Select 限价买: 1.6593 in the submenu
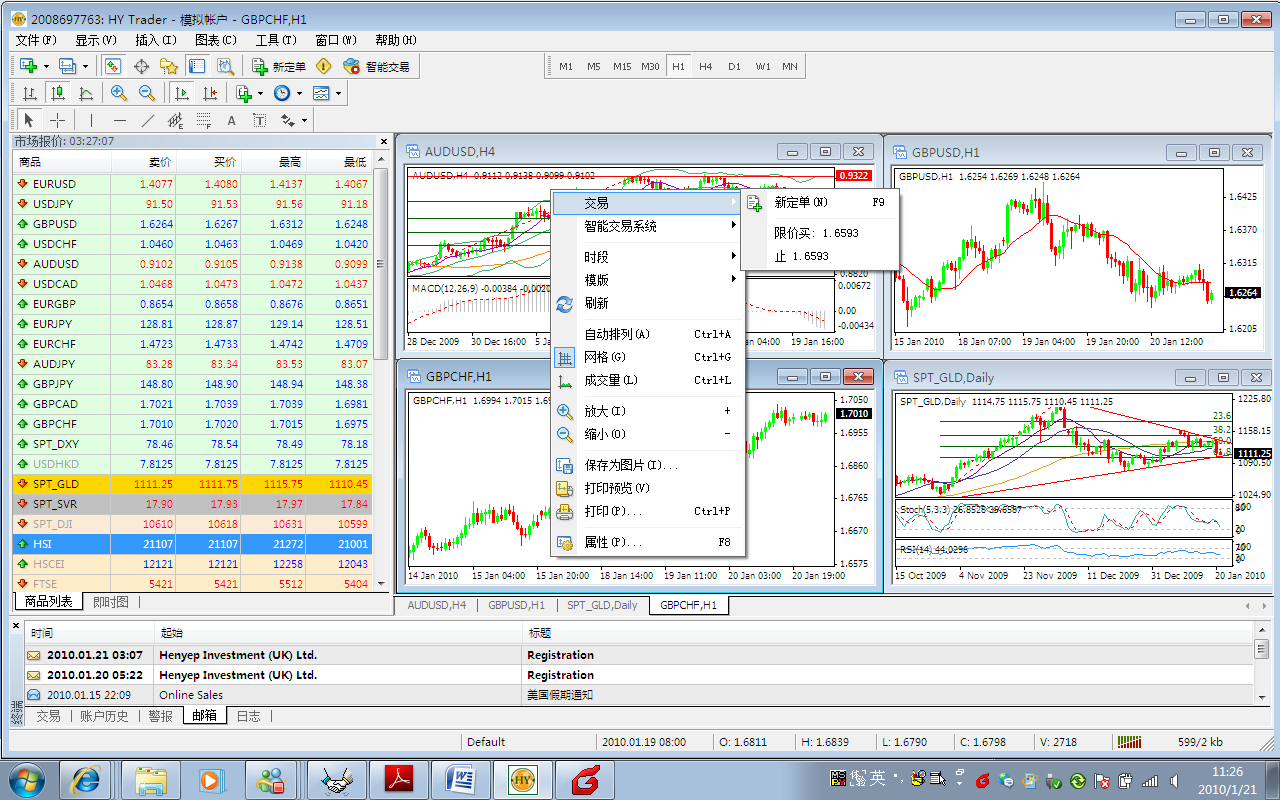 pyautogui.click(x=819, y=233)
